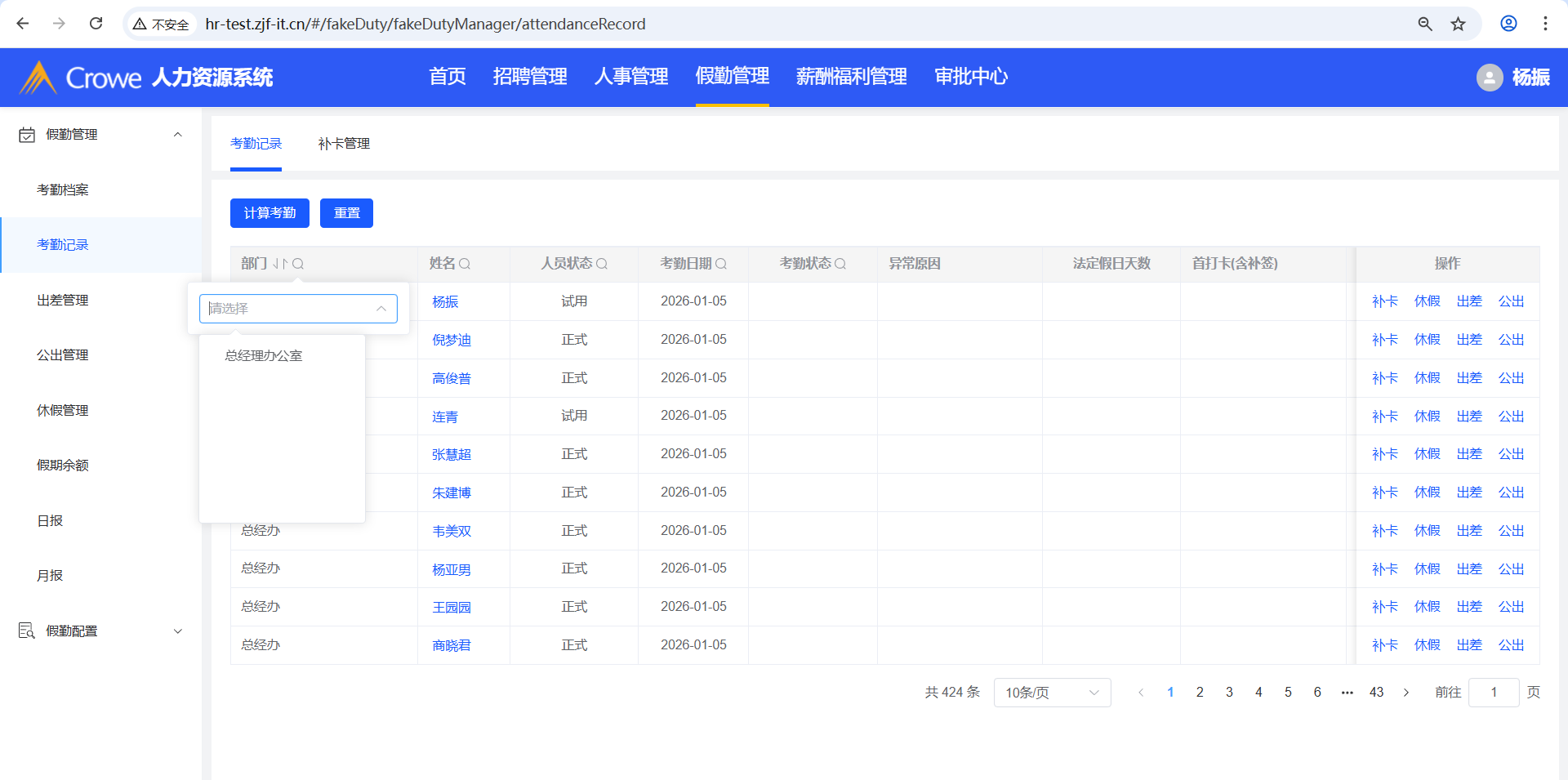Select 总经理办公室 from the department dropdown list
This screenshot has width=1568, height=780.
point(264,356)
